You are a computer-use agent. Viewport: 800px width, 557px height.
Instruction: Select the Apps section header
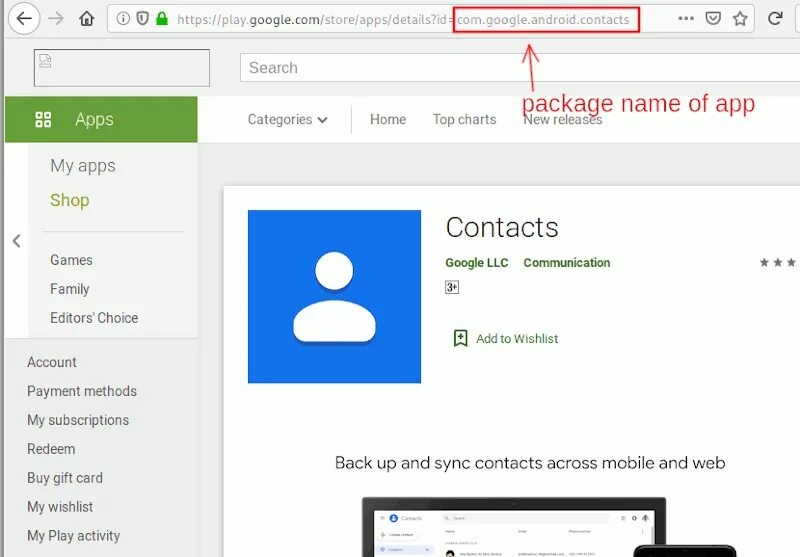point(101,119)
